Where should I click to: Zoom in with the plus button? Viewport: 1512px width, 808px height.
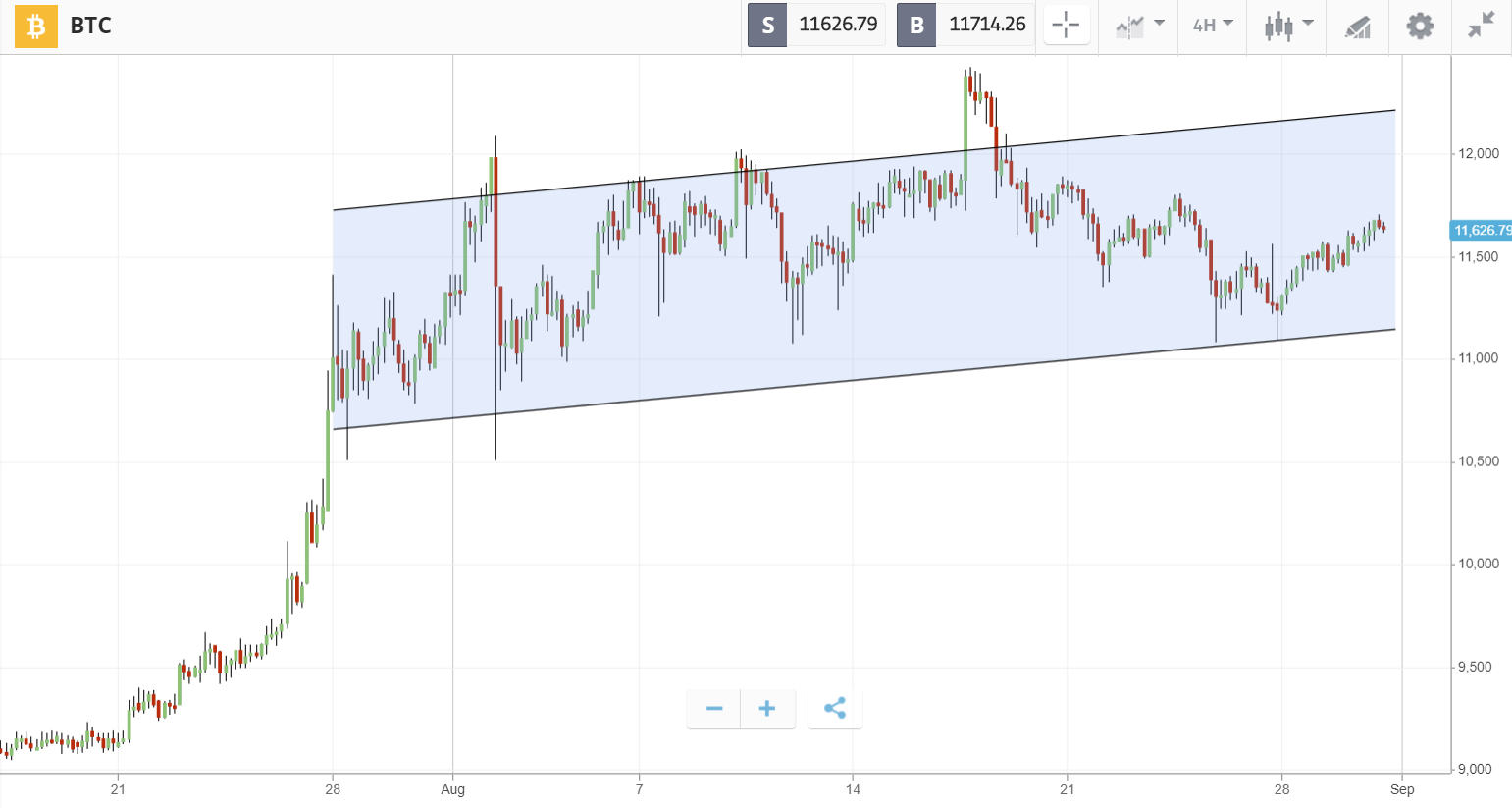click(766, 708)
